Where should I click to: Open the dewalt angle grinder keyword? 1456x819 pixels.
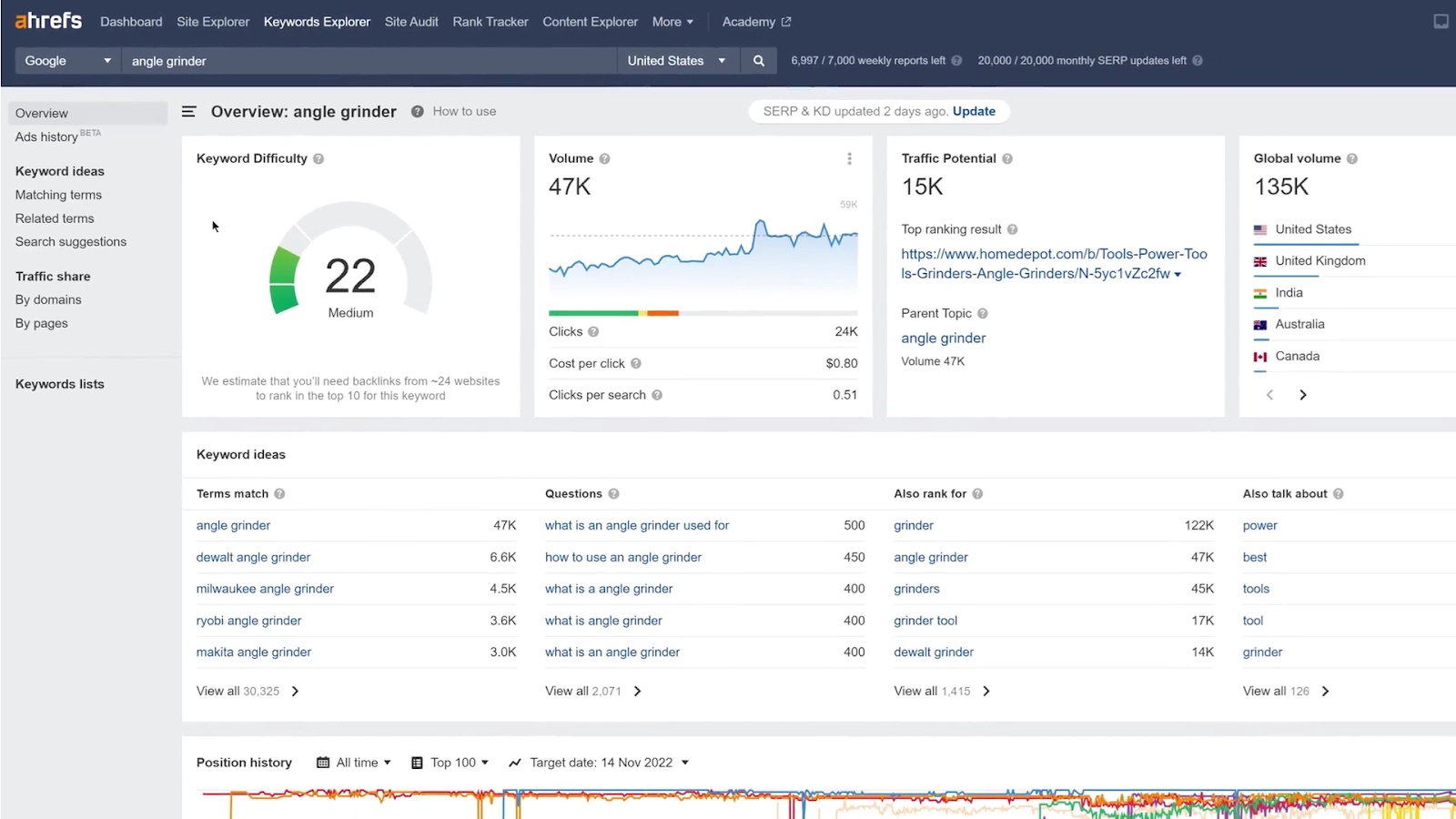pyautogui.click(x=253, y=557)
